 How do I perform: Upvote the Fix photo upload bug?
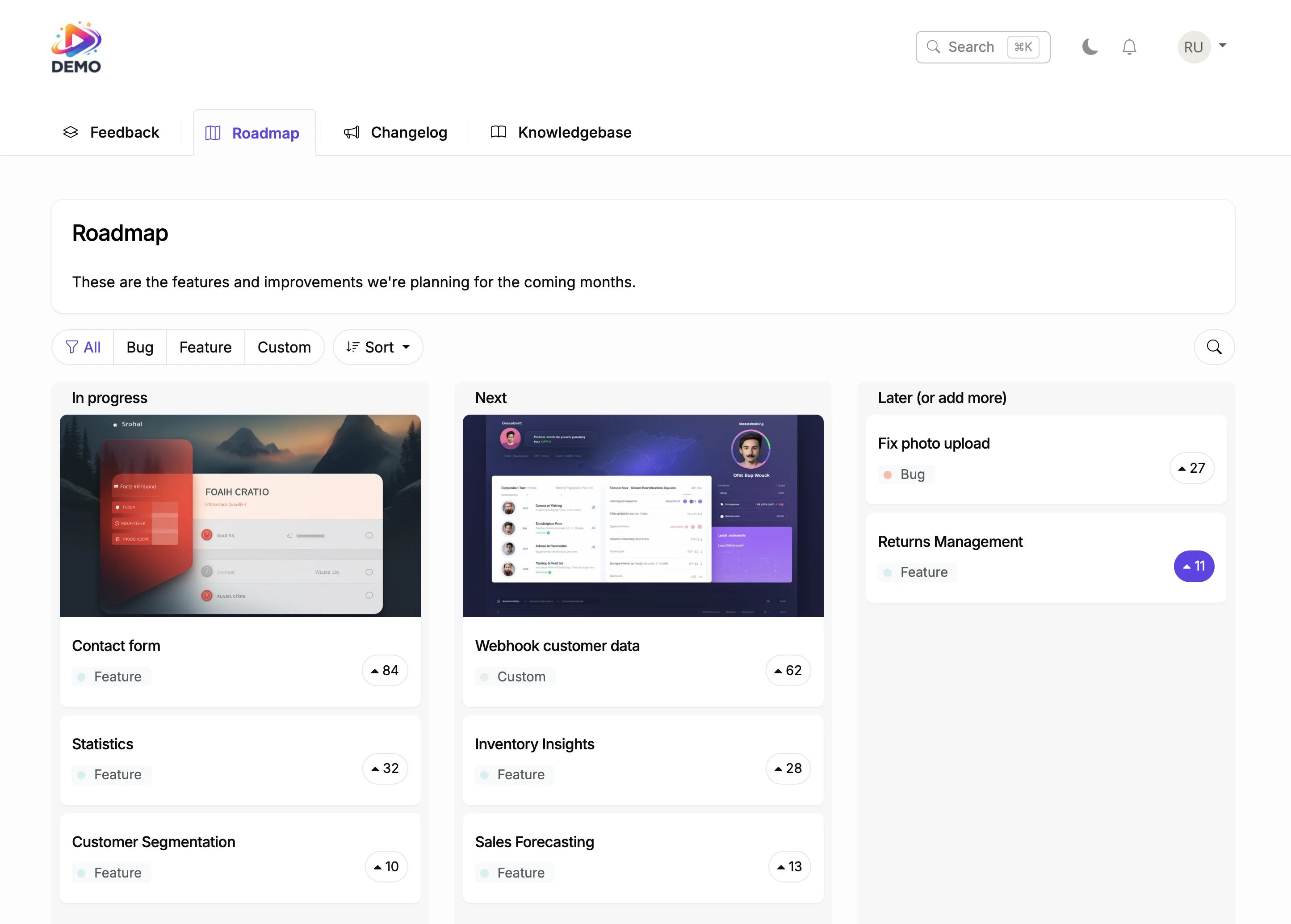coord(1192,468)
